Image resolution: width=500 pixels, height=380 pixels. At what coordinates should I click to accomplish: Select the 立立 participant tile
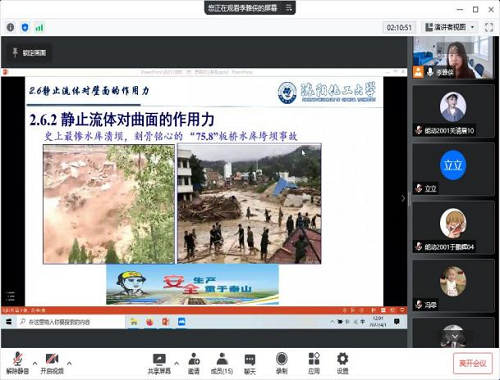pos(453,169)
